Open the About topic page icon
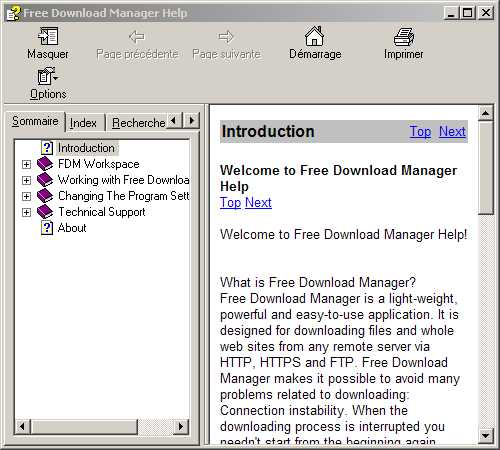Image resolution: width=500 pixels, height=450 pixels. (x=47, y=228)
